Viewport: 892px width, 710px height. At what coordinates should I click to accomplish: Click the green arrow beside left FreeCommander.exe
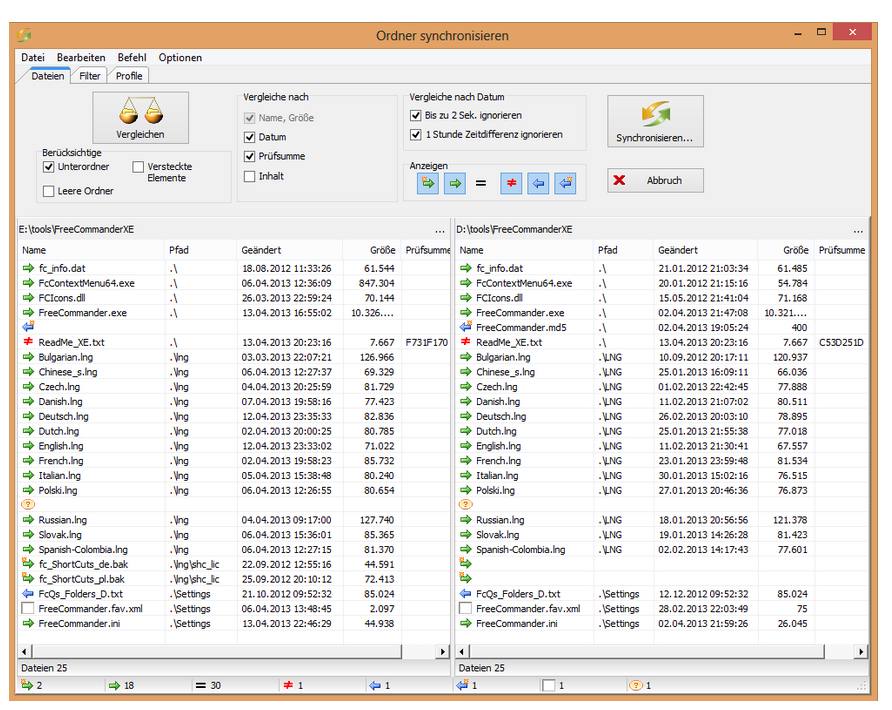pos(28,312)
